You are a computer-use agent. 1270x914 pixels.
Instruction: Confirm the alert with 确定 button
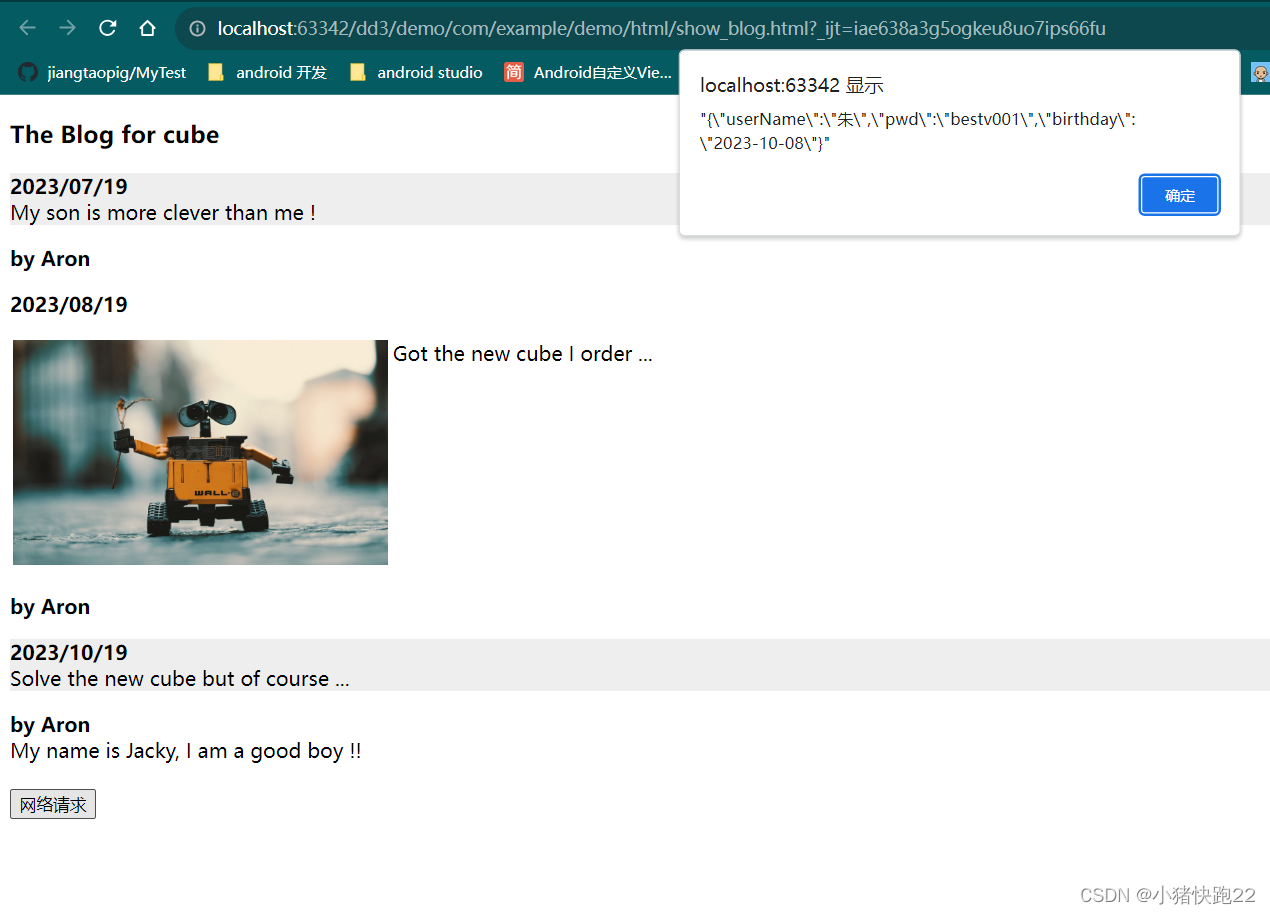pyautogui.click(x=1180, y=195)
